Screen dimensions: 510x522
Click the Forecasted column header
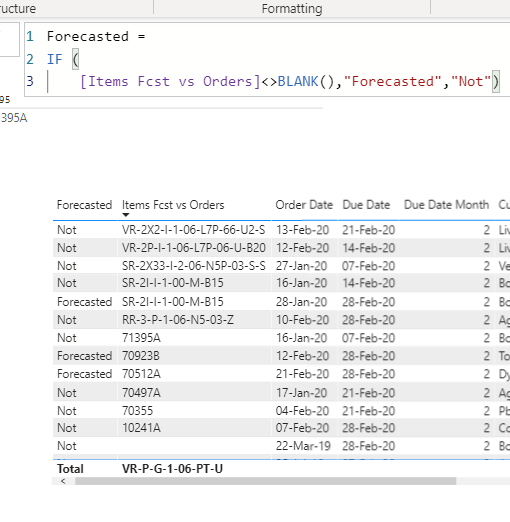[84, 205]
